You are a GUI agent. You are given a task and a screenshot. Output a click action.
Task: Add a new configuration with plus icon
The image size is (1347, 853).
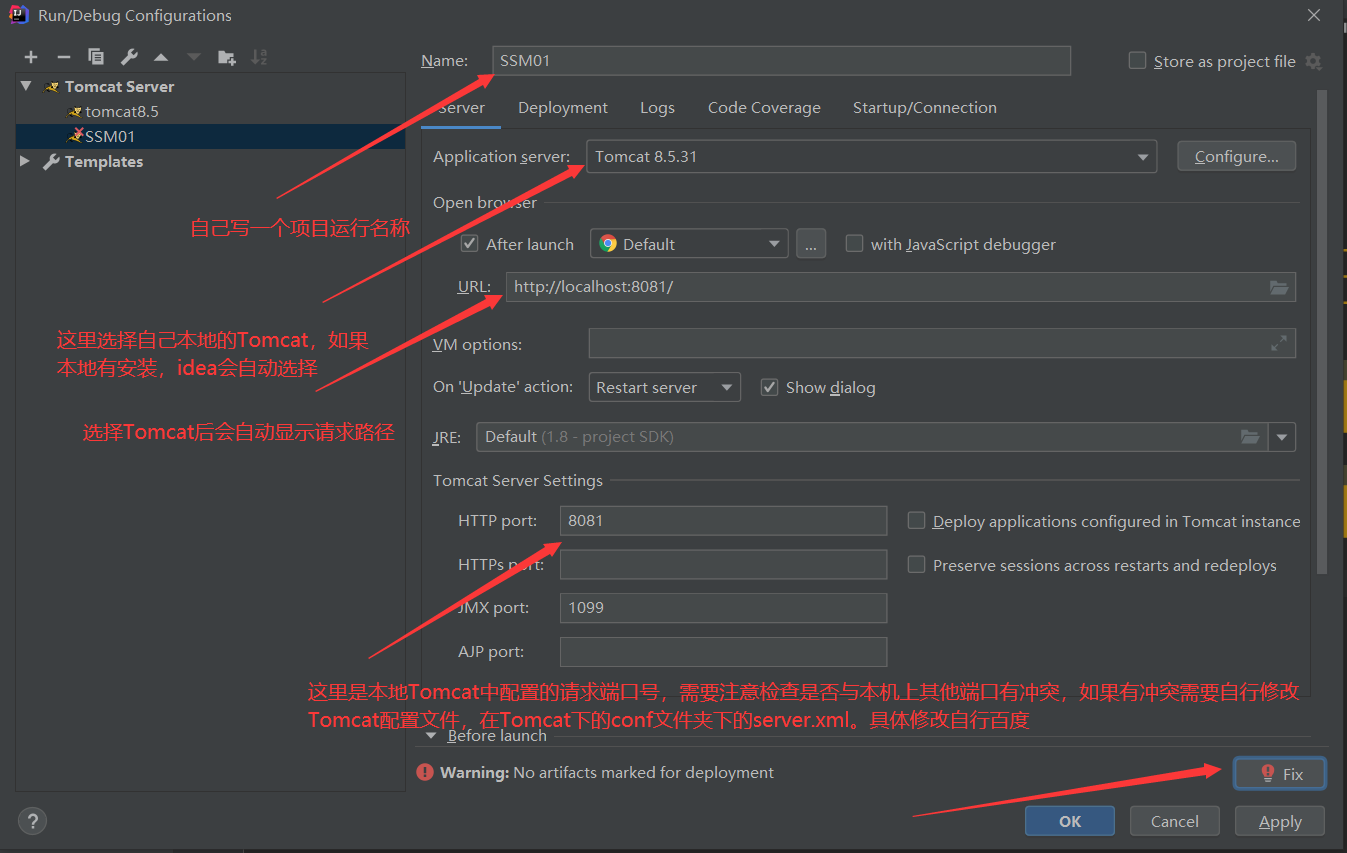click(31, 57)
